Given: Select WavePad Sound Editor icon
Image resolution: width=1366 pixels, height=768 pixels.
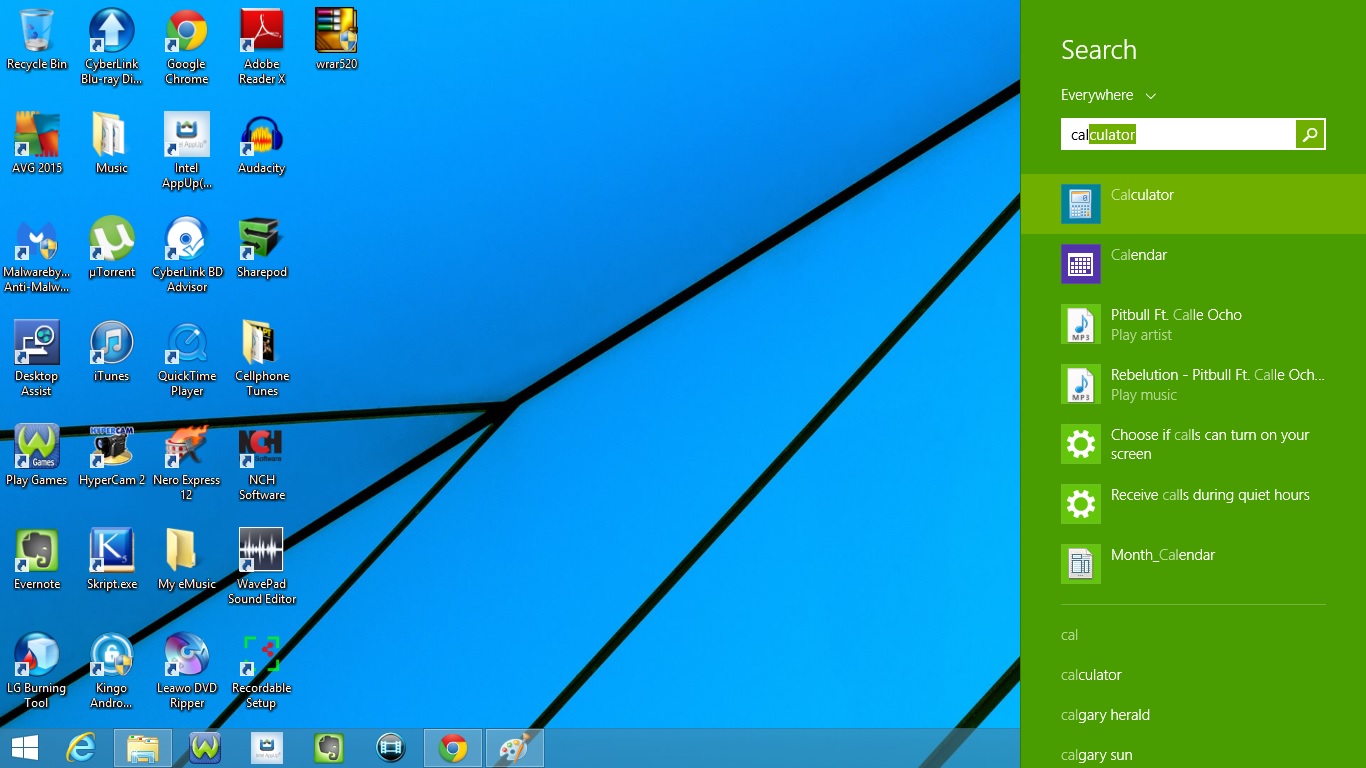Looking at the screenshot, I should (262, 567).
